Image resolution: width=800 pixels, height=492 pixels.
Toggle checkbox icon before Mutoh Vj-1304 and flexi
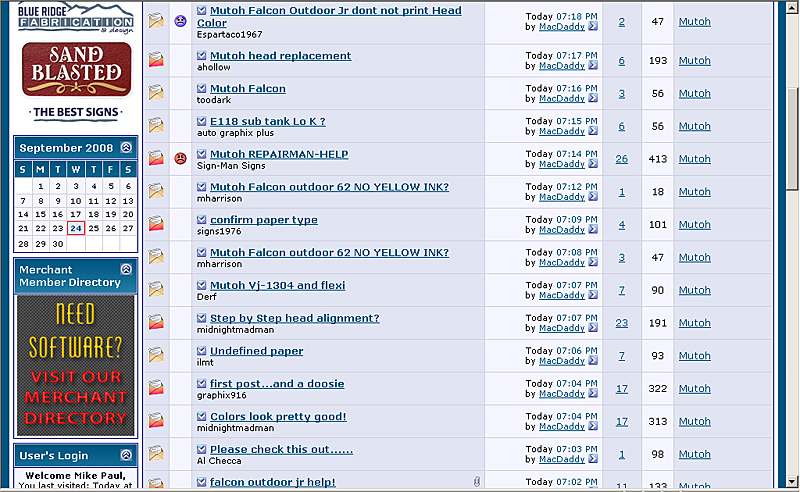pos(202,285)
